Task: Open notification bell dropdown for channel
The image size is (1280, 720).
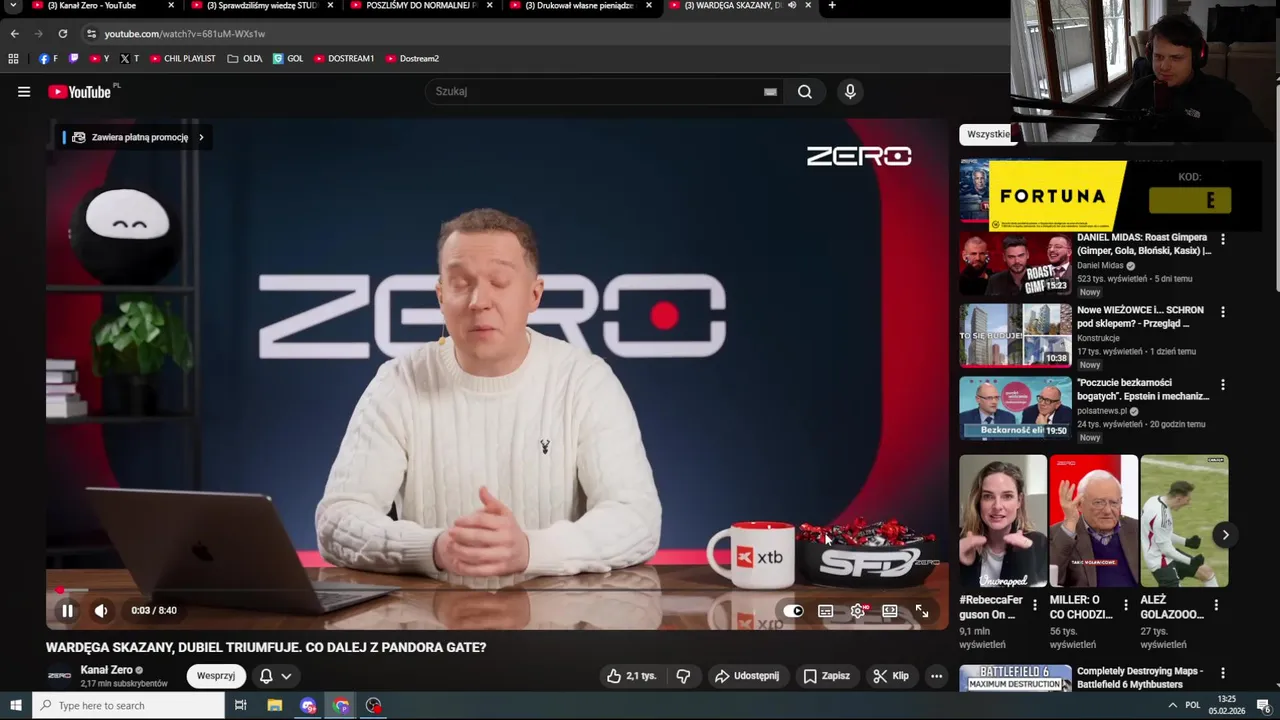Action: click(x=275, y=676)
